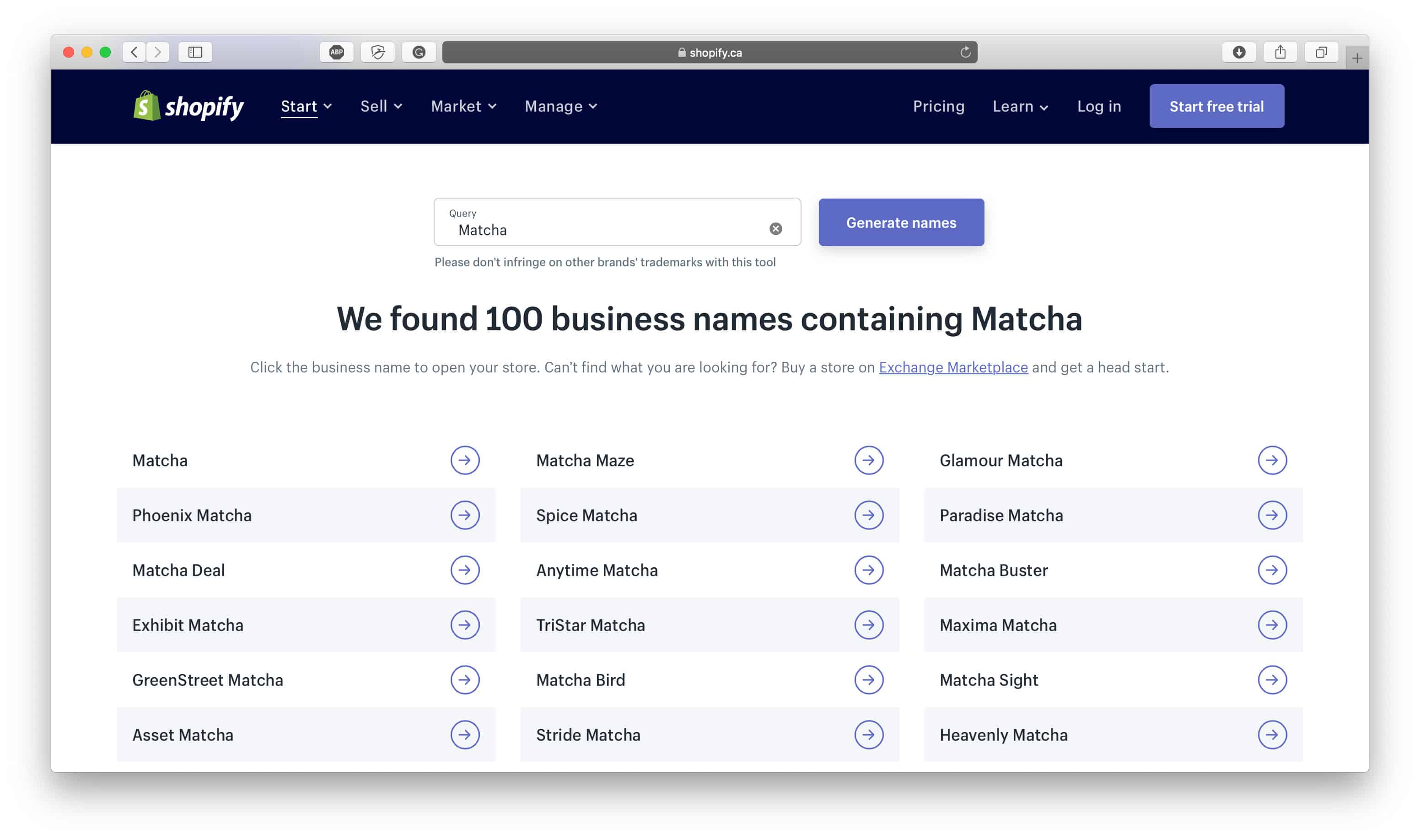Select the Asset Matcha business name
The image size is (1420, 840).
pos(183,735)
